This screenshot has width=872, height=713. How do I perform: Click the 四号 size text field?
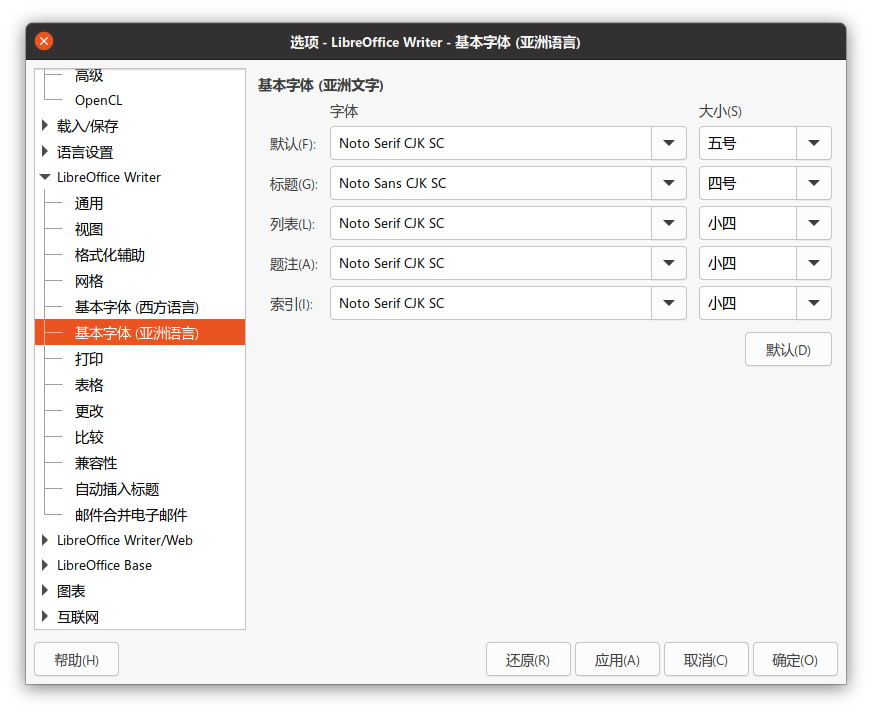[748, 183]
